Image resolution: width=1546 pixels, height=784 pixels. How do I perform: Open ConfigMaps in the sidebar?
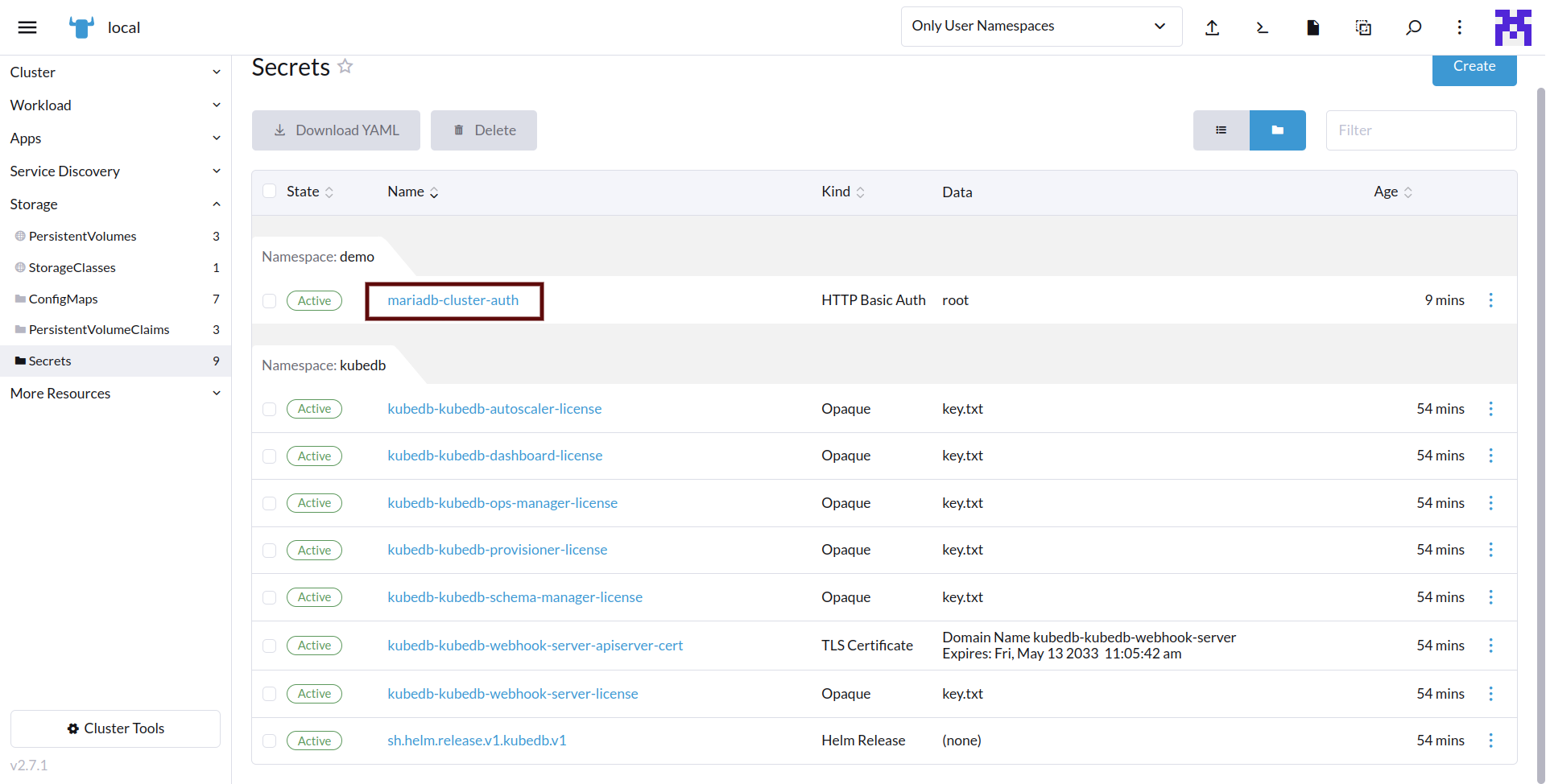64,299
